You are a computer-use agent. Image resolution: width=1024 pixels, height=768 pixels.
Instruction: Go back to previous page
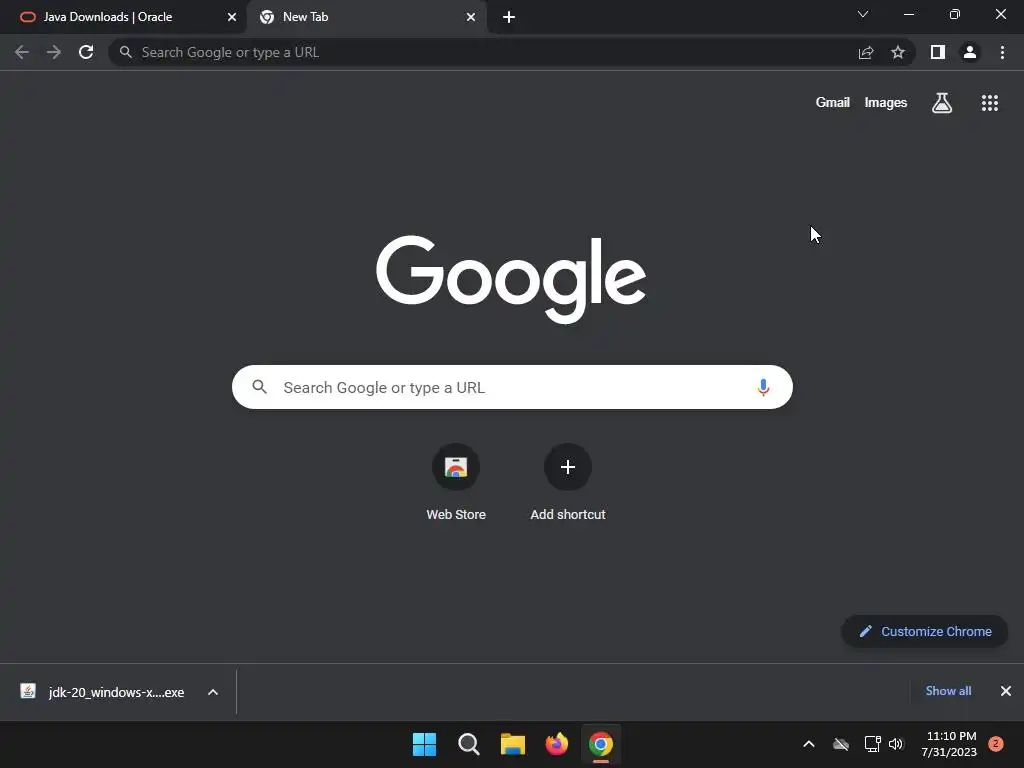click(22, 52)
